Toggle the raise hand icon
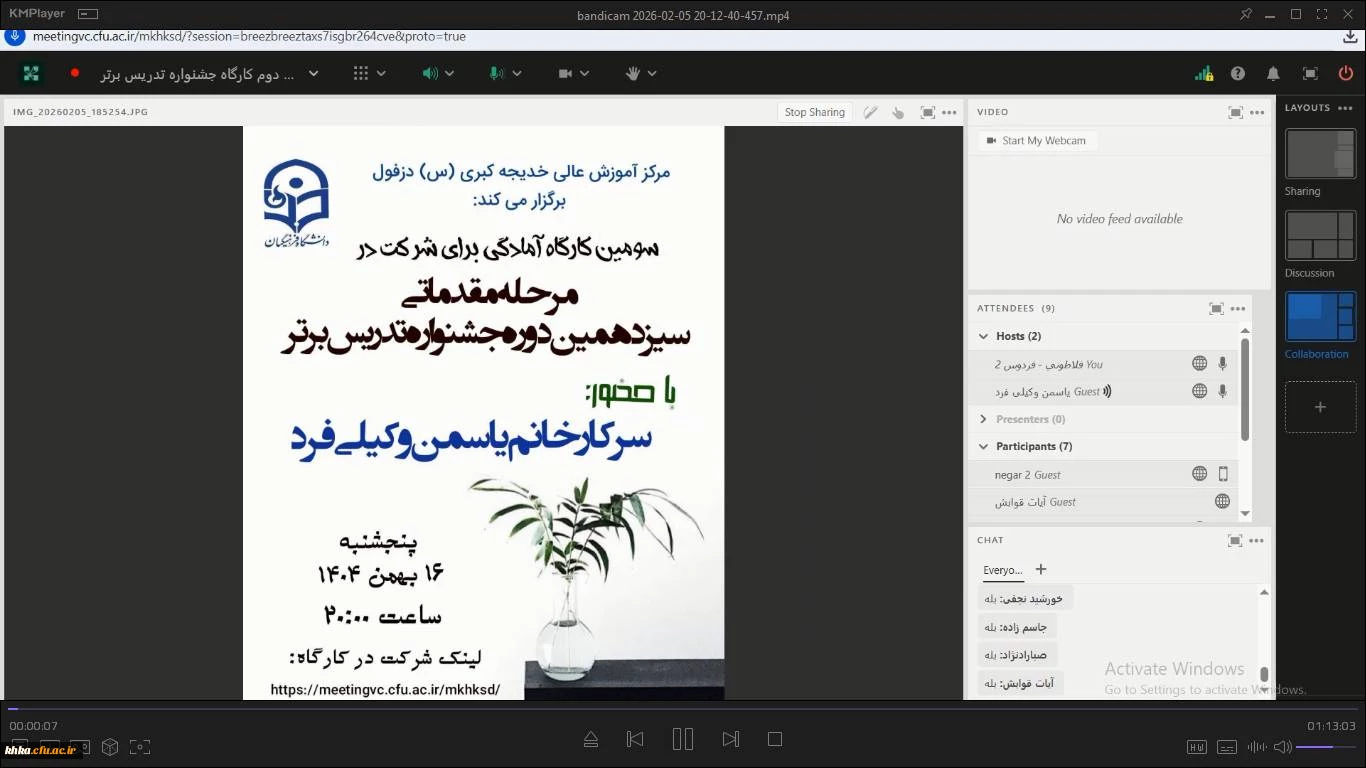 point(632,74)
